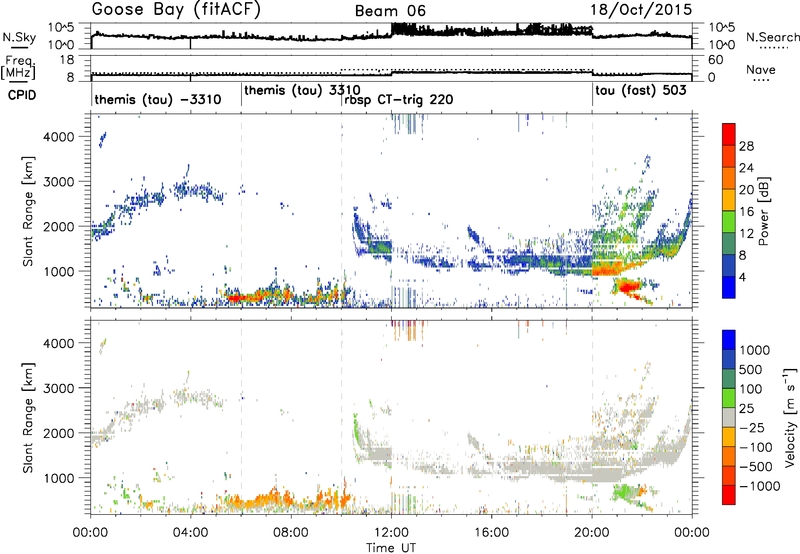Click the "25" tick on the velocity colorbar
Image resolution: width=800 pixels, height=554 pixels.
pos(747,409)
